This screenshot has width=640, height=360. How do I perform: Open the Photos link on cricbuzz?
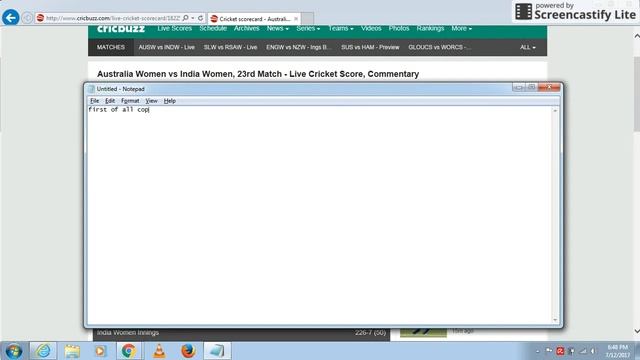[399, 29]
